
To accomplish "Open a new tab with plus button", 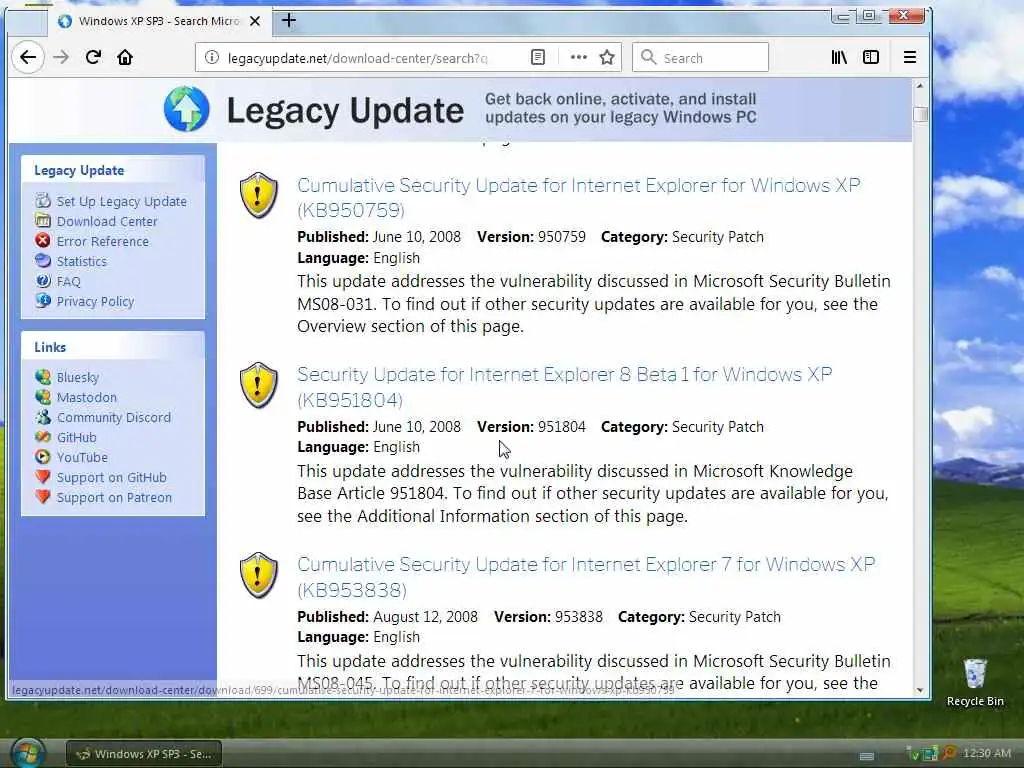I will pos(289,21).
